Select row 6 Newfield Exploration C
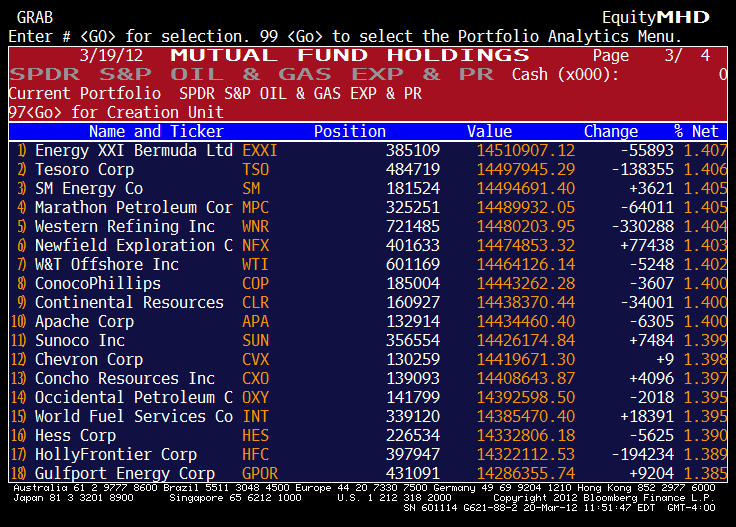Screen dimensions: 736x527 368,245
